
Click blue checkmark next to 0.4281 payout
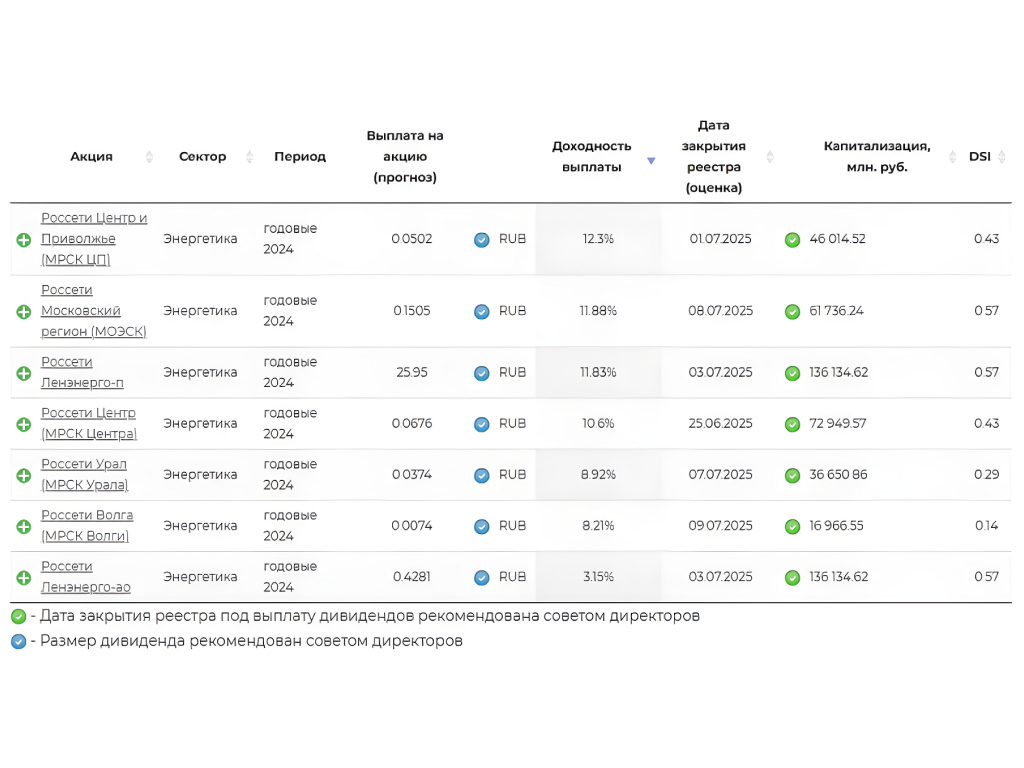point(481,578)
